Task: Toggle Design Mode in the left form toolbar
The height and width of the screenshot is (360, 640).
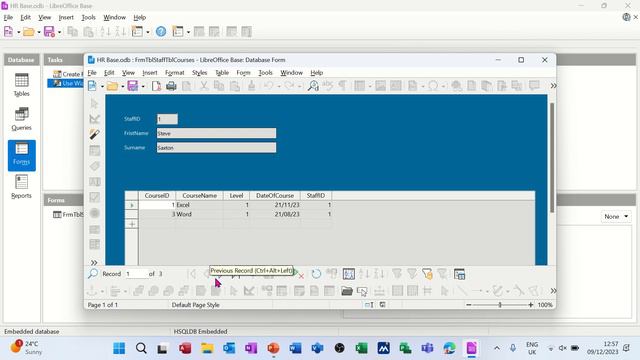Action: [x=95, y=119]
